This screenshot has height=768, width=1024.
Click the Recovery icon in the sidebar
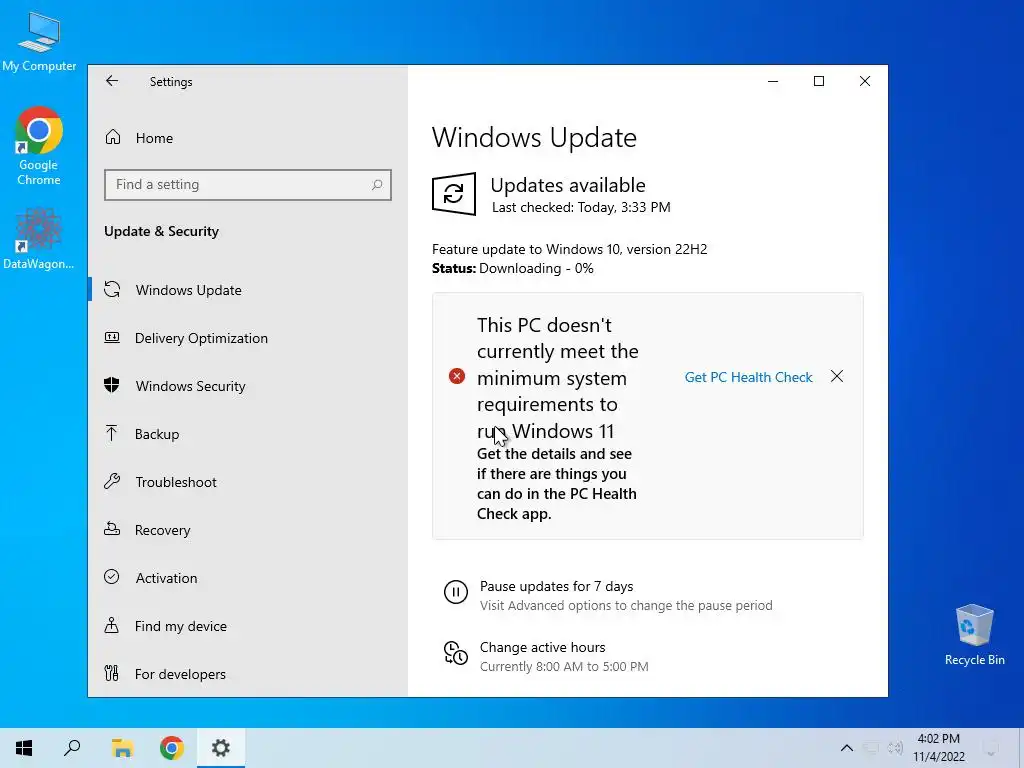point(112,529)
